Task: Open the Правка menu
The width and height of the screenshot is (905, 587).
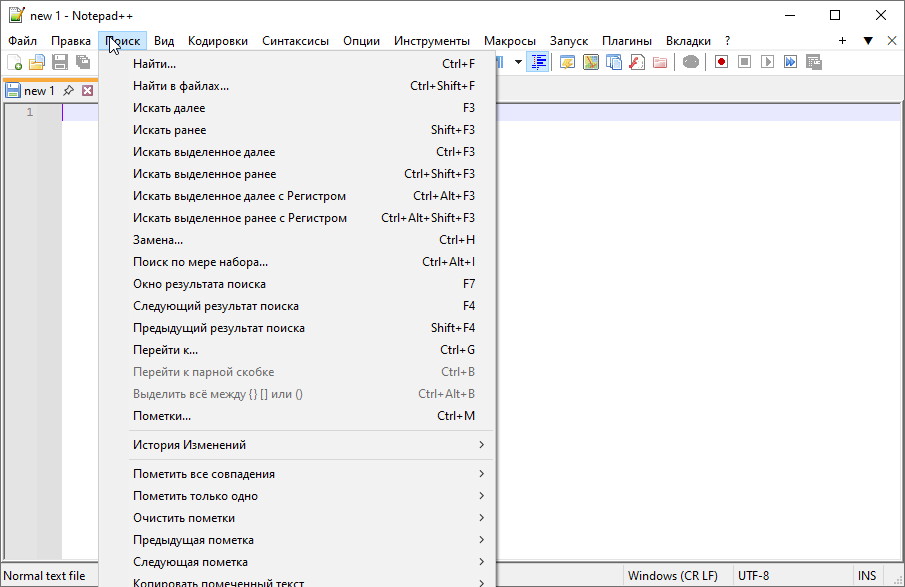Action: 70,41
